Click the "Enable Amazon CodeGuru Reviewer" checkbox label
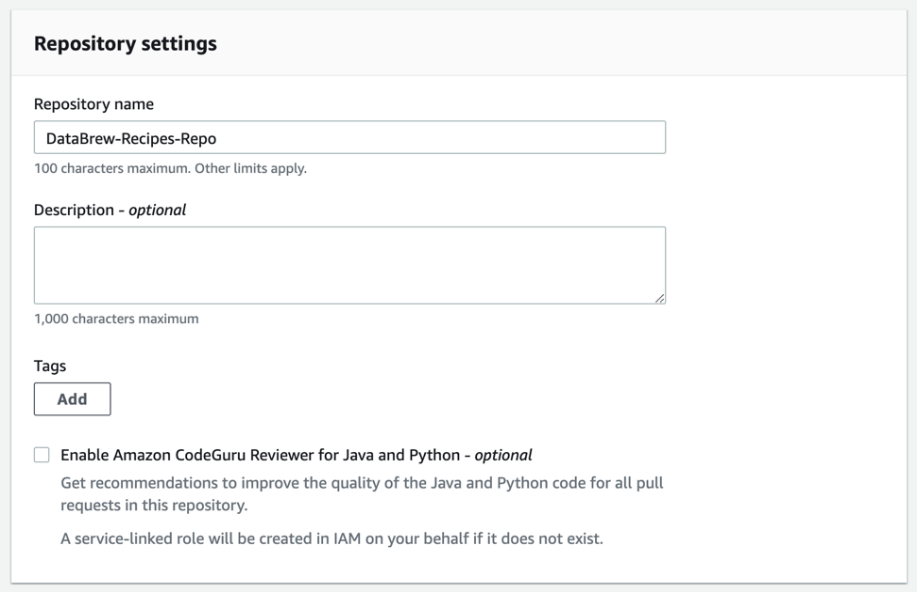 click(x=265, y=455)
